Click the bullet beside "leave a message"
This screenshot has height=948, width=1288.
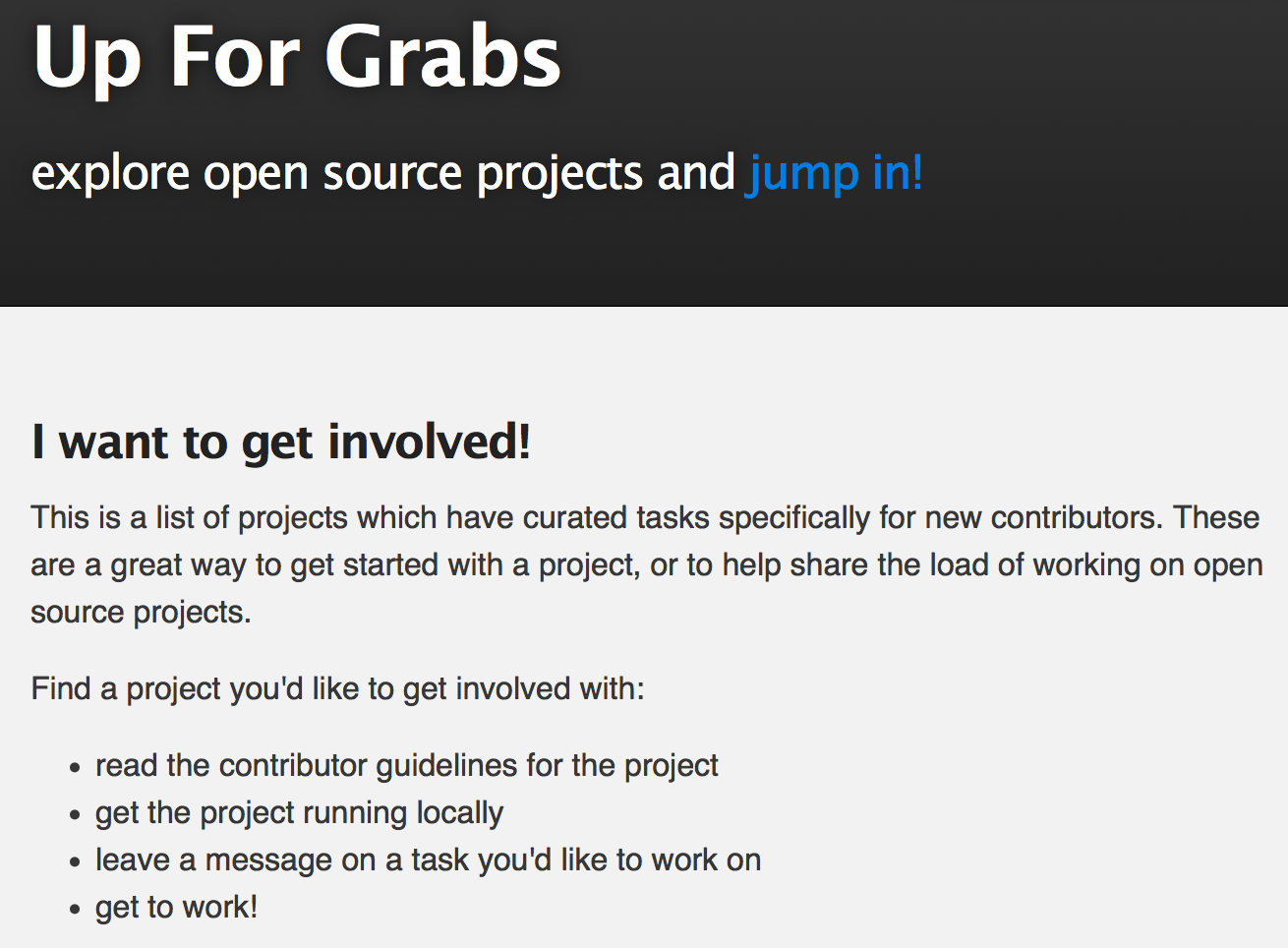[75, 862]
